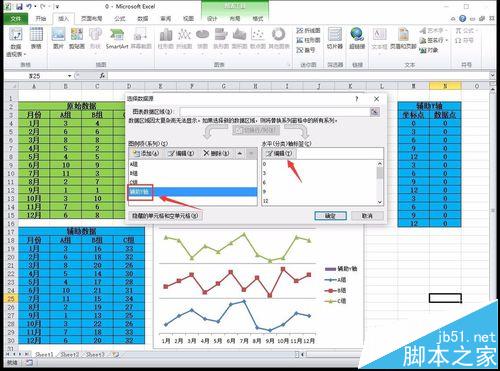Click 隐藏的单元格和空单元格 button
The image size is (500, 371).
pos(165,216)
